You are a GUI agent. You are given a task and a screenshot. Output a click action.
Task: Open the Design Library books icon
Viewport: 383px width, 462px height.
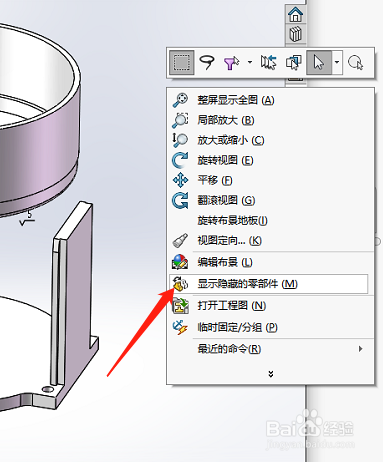pos(296,34)
